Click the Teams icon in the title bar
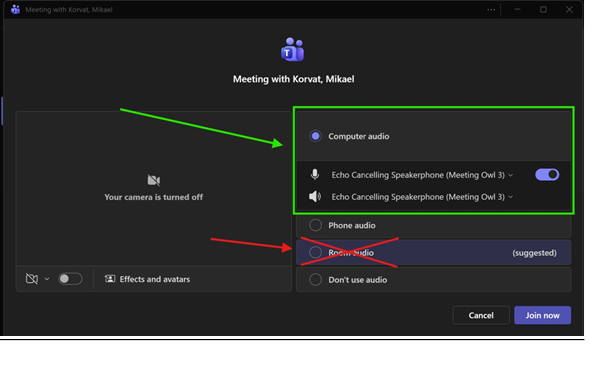Image resolution: width=589 pixels, height=380 pixels. [15, 9]
